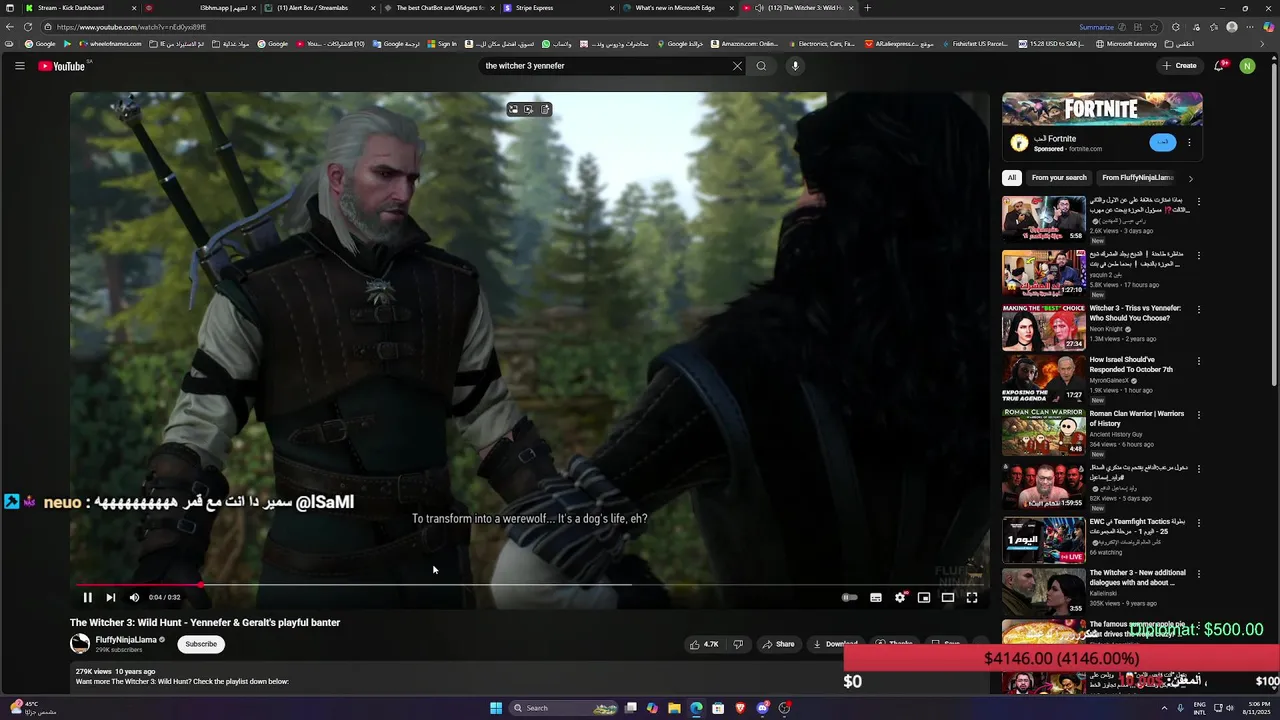Open YouTube notifications bell
Screen dimensions: 1280x720
click(1219, 66)
